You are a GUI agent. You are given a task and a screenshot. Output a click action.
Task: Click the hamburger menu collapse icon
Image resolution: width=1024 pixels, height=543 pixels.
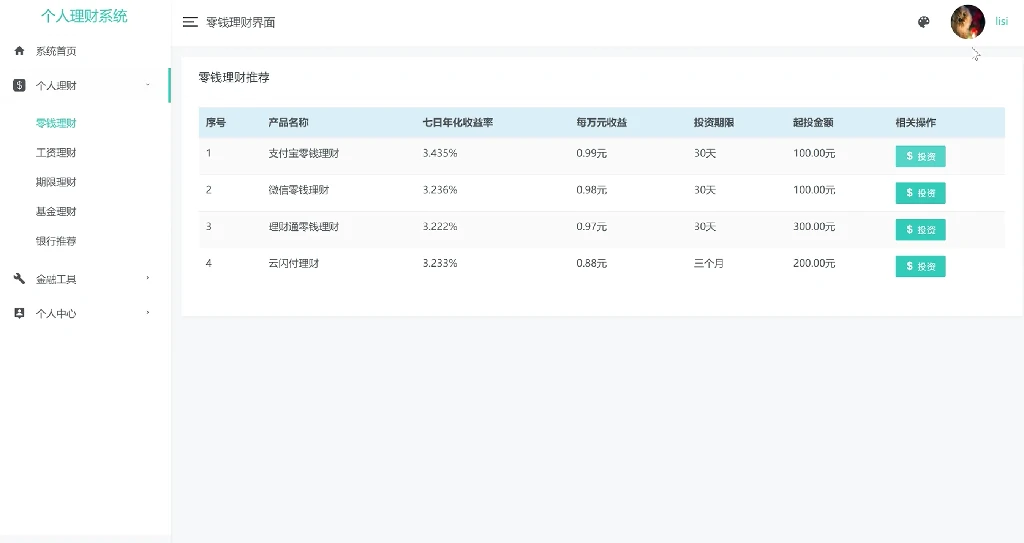coord(190,22)
